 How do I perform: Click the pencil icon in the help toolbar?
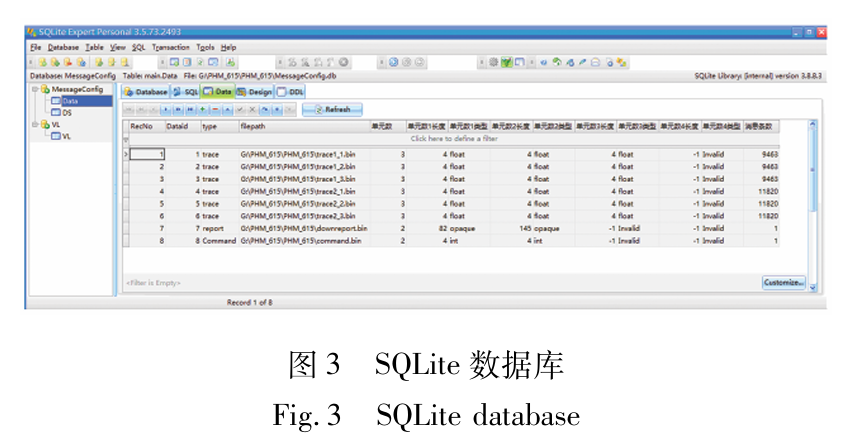pyautogui.click(x=582, y=62)
